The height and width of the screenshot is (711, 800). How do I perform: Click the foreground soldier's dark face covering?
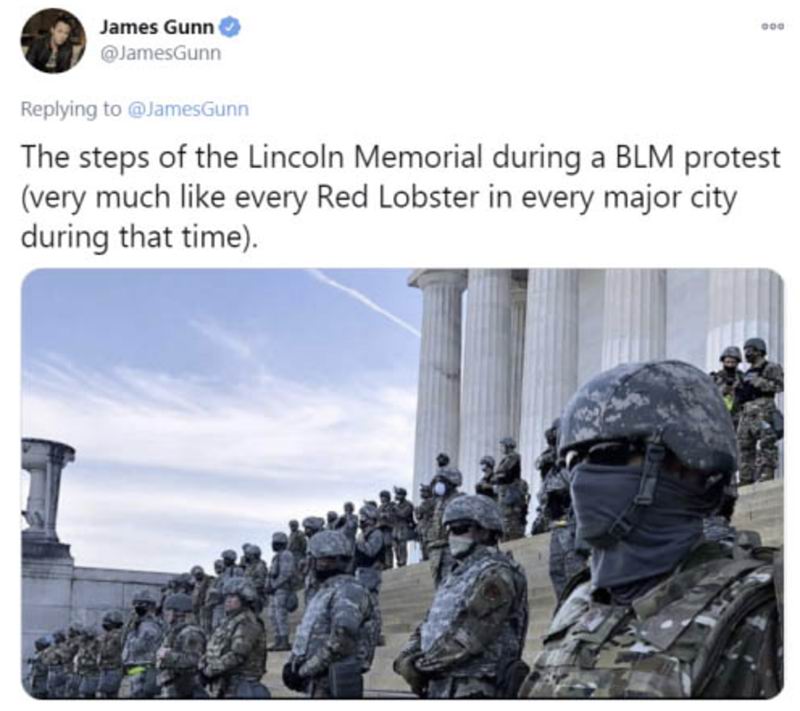tap(633, 515)
